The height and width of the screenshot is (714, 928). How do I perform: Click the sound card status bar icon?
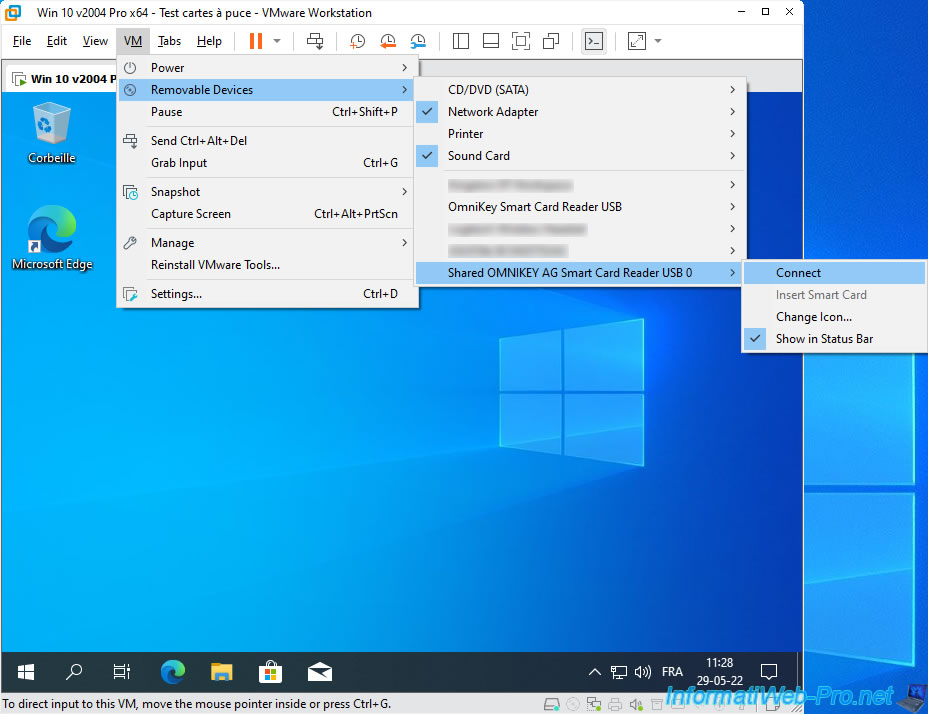click(636, 704)
